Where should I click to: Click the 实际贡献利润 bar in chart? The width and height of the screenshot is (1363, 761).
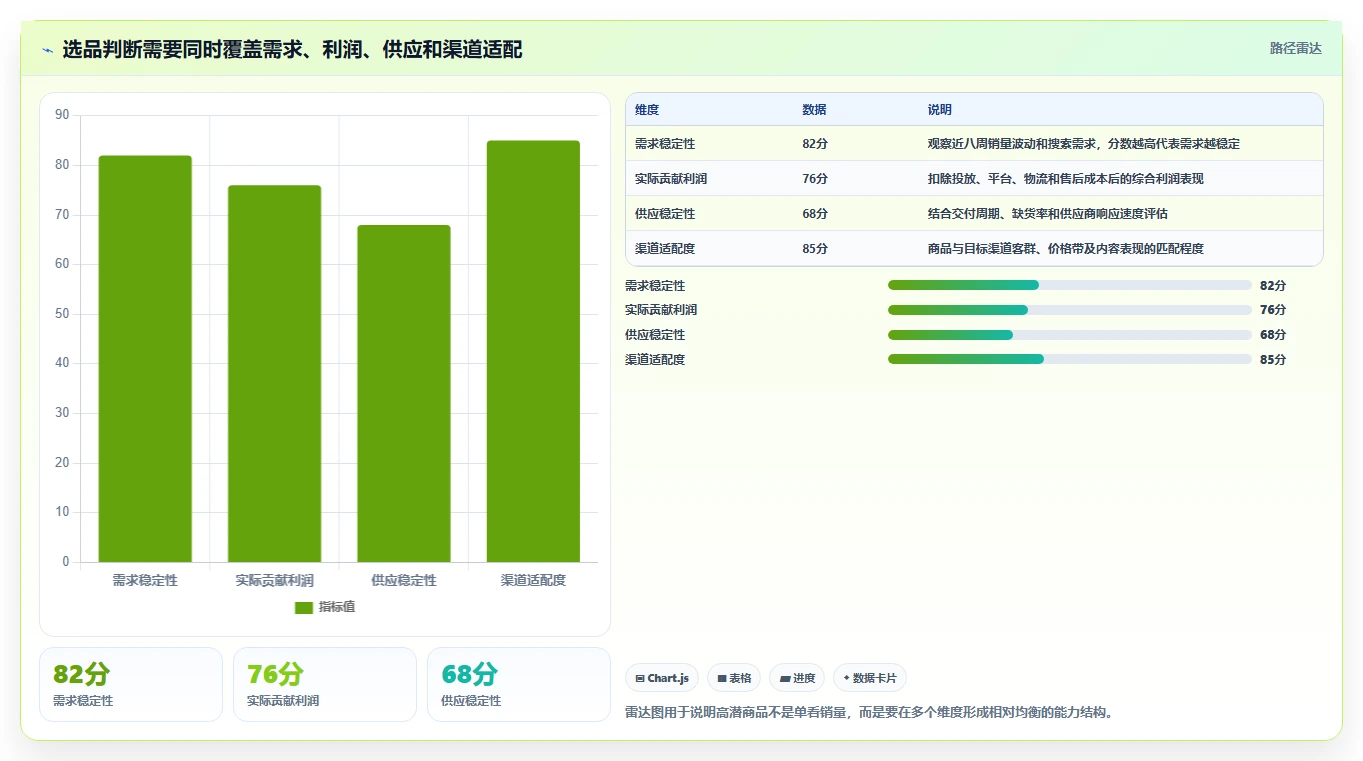[274, 374]
